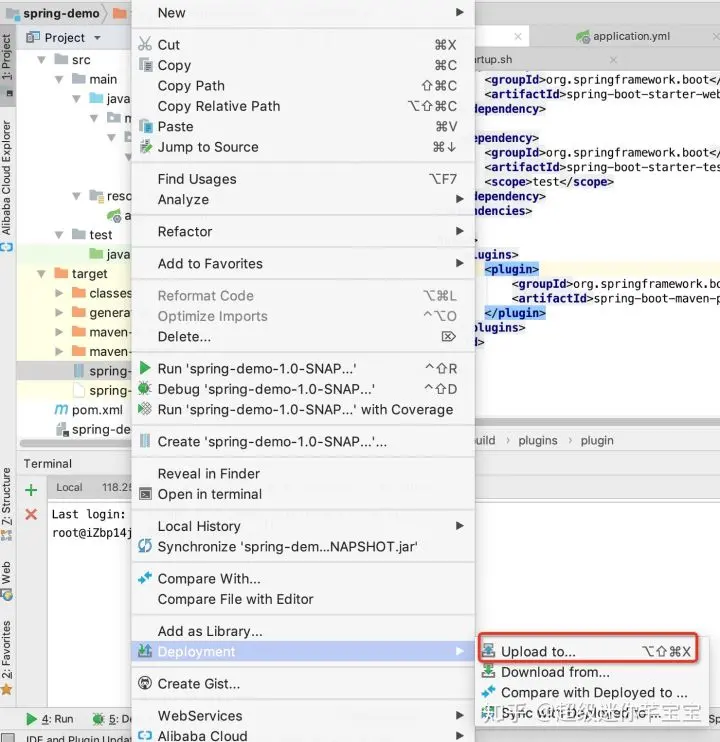Image resolution: width=720 pixels, height=742 pixels.
Task: Expand the classes folder
Action: click(x=59, y=293)
